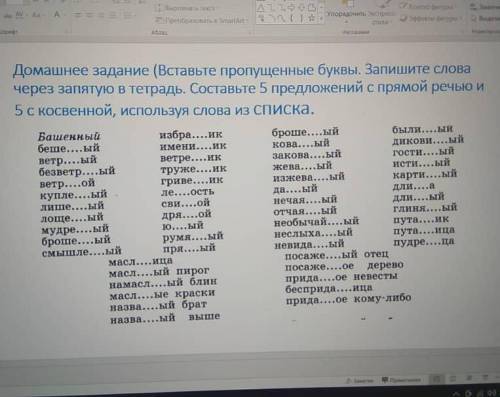Click the word 'кова....ый'
Screen dimensions: 500x397
(301, 144)
